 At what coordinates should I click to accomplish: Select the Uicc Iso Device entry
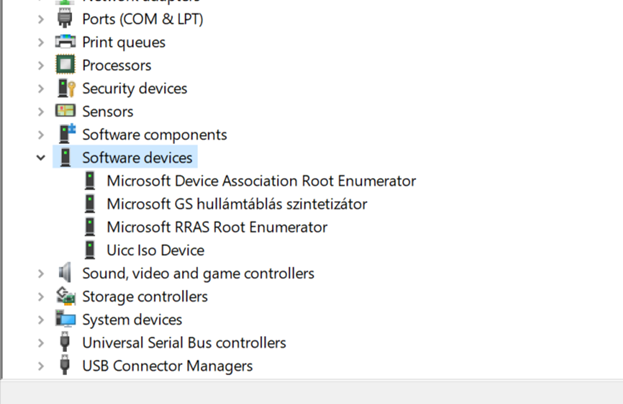pos(155,250)
